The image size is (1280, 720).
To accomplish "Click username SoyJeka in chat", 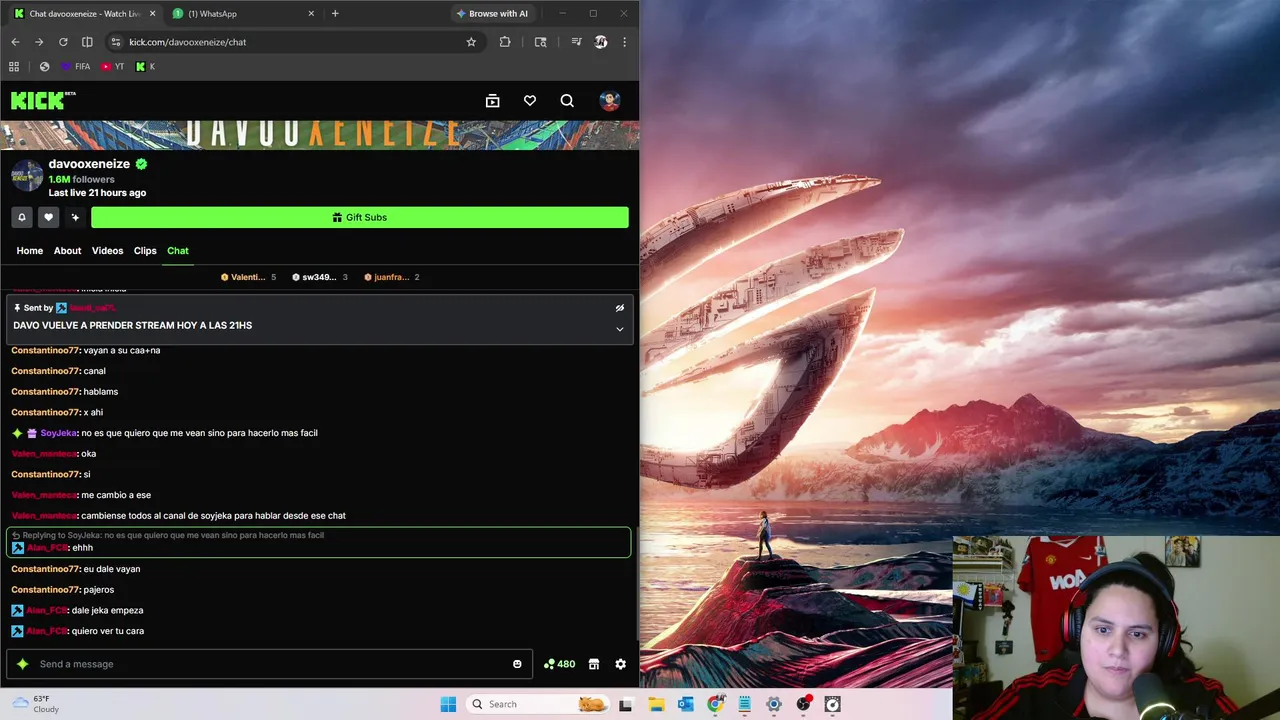I will coord(58,433).
